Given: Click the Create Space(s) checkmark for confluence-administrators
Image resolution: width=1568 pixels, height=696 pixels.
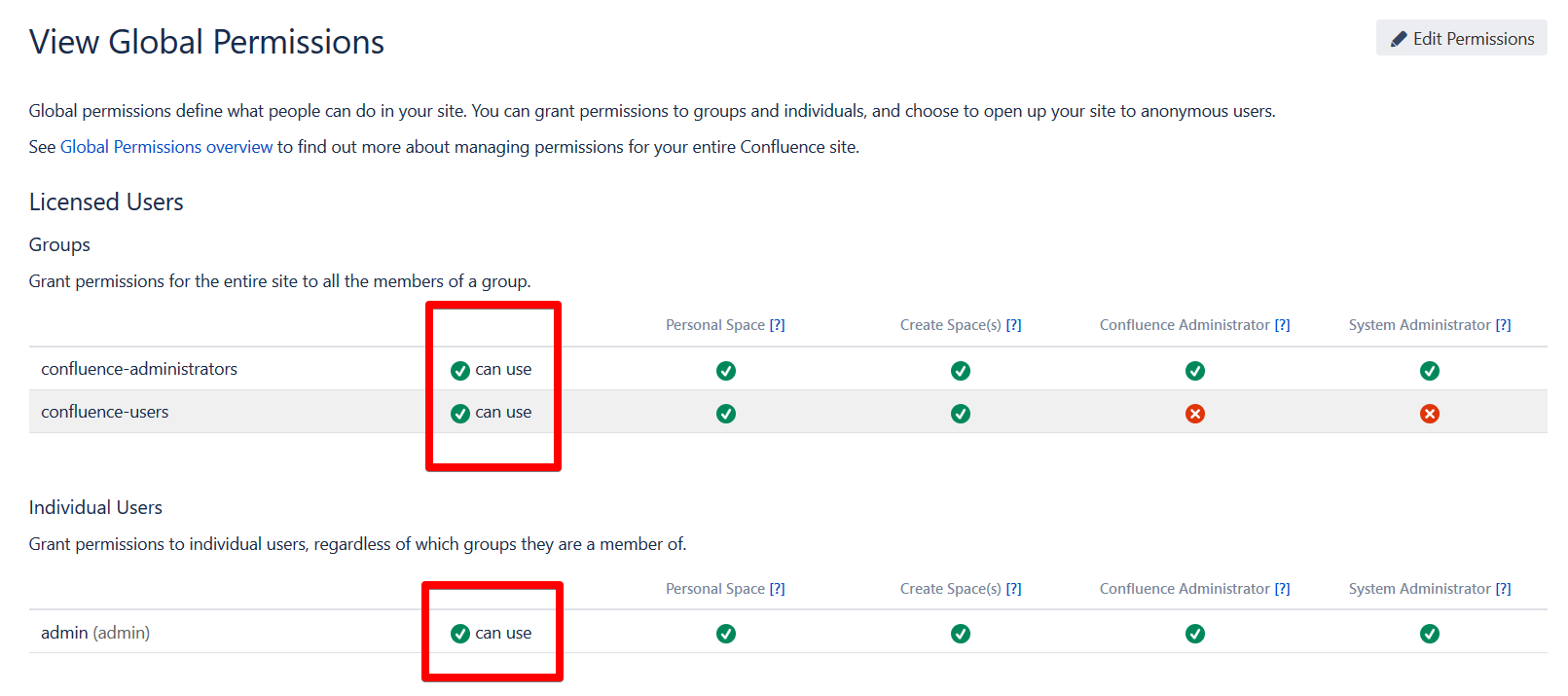Looking at the screenshot, I should point(961,371).
